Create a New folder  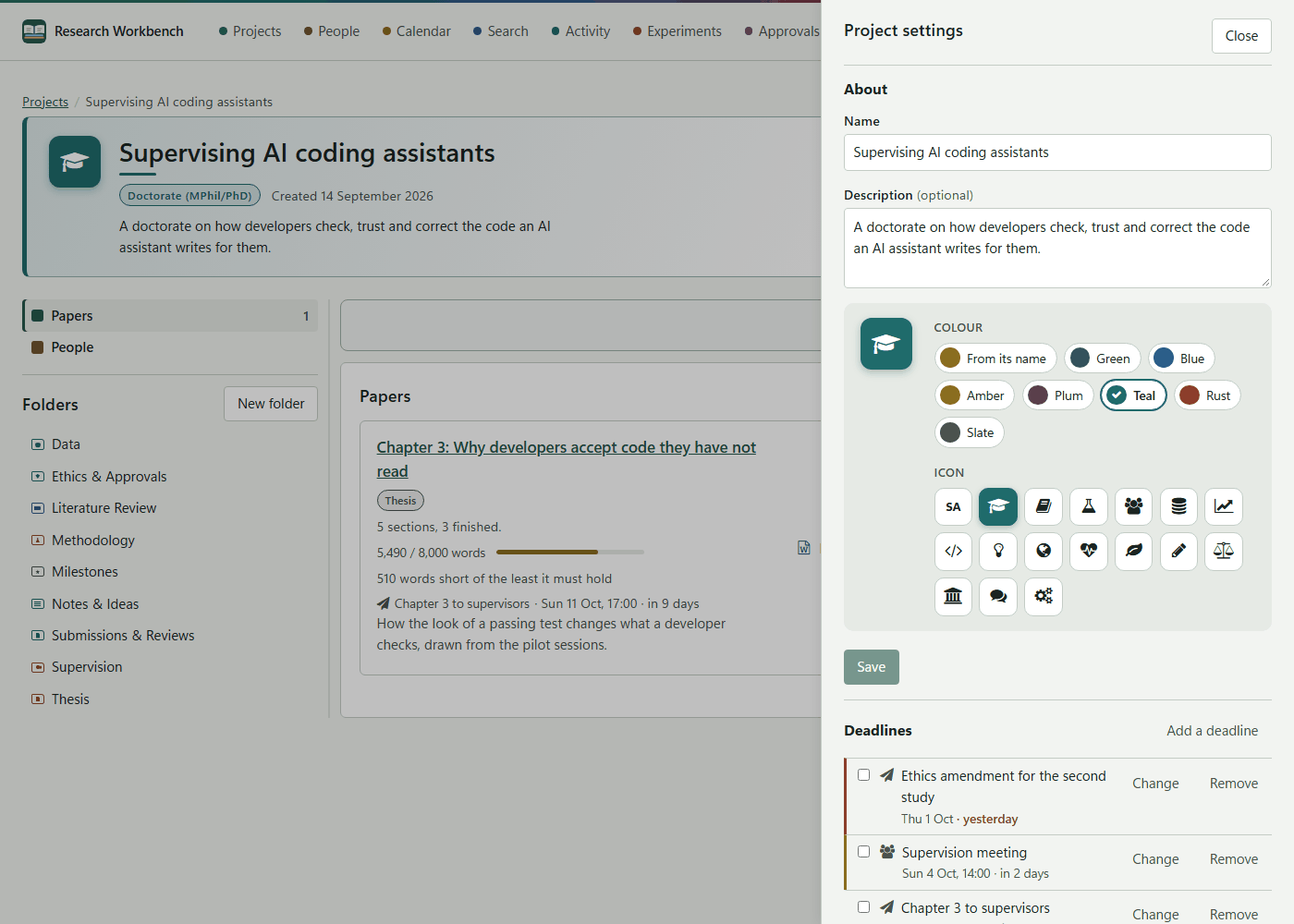(271, 404)
